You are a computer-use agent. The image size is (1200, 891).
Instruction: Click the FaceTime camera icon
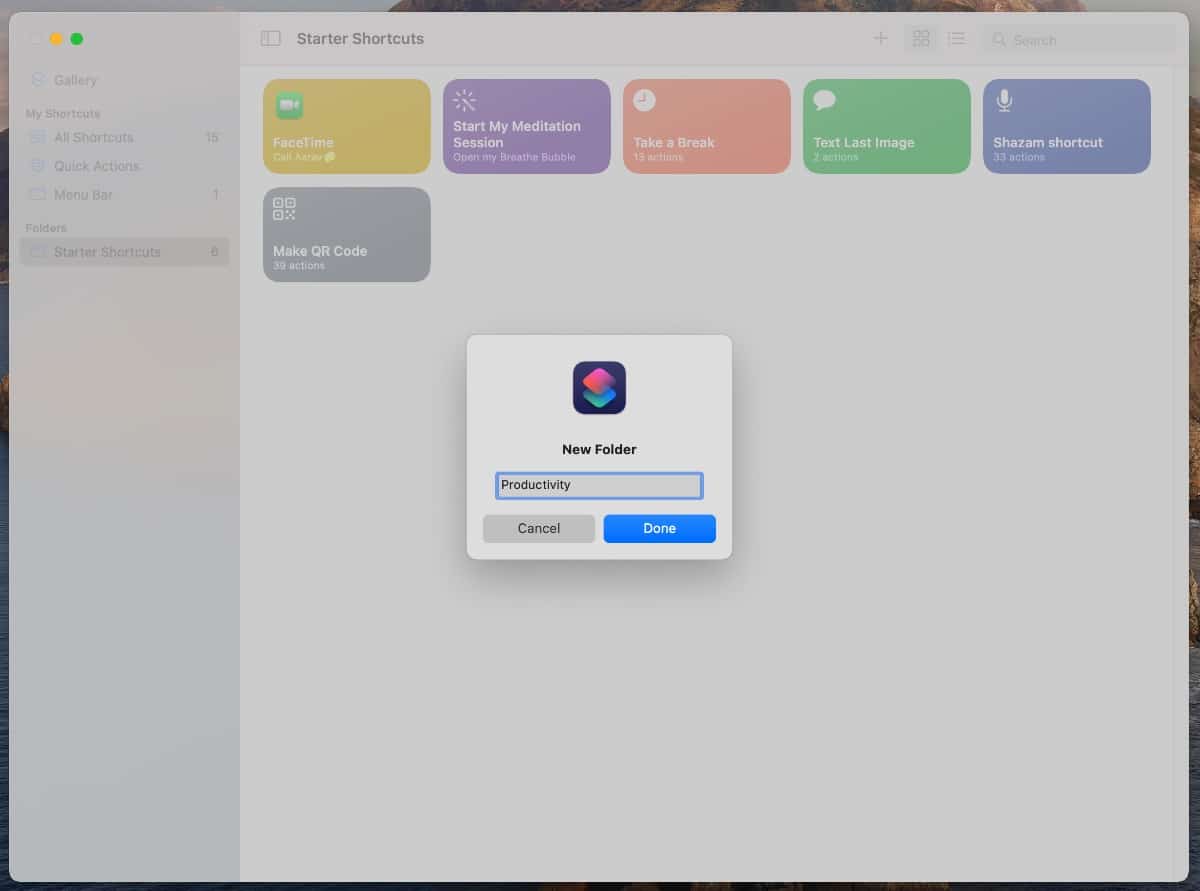(289, 105)
